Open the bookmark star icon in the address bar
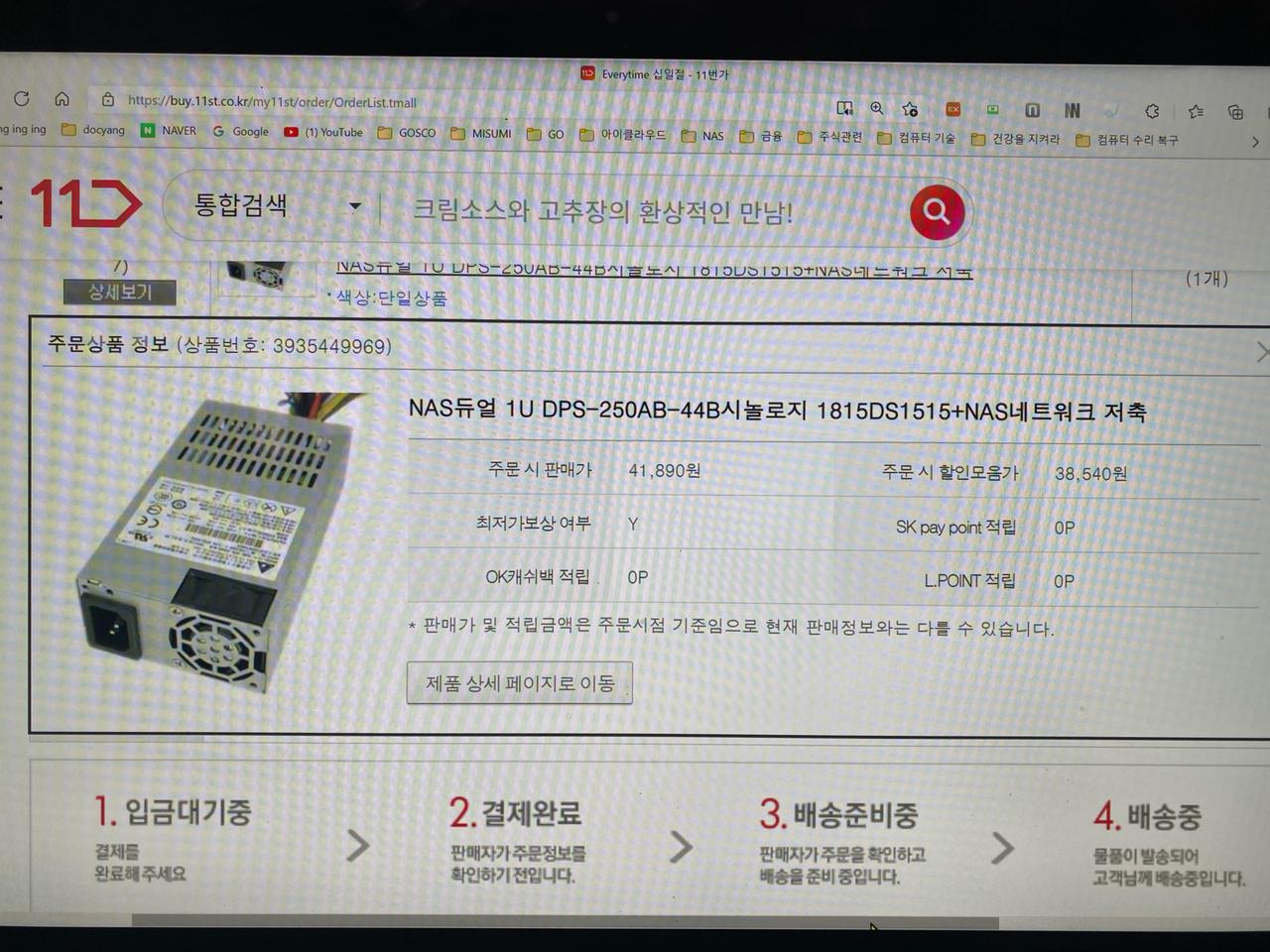1270x952 pixels. (x=910, y=109)
